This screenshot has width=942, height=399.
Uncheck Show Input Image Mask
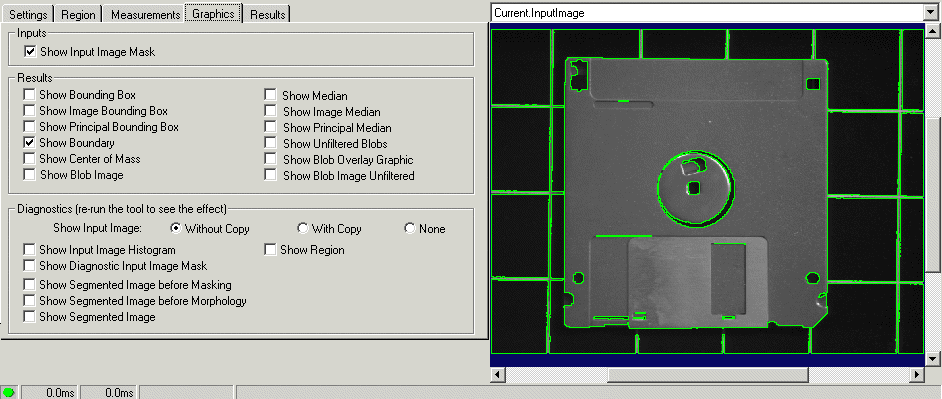pos(30,52)
